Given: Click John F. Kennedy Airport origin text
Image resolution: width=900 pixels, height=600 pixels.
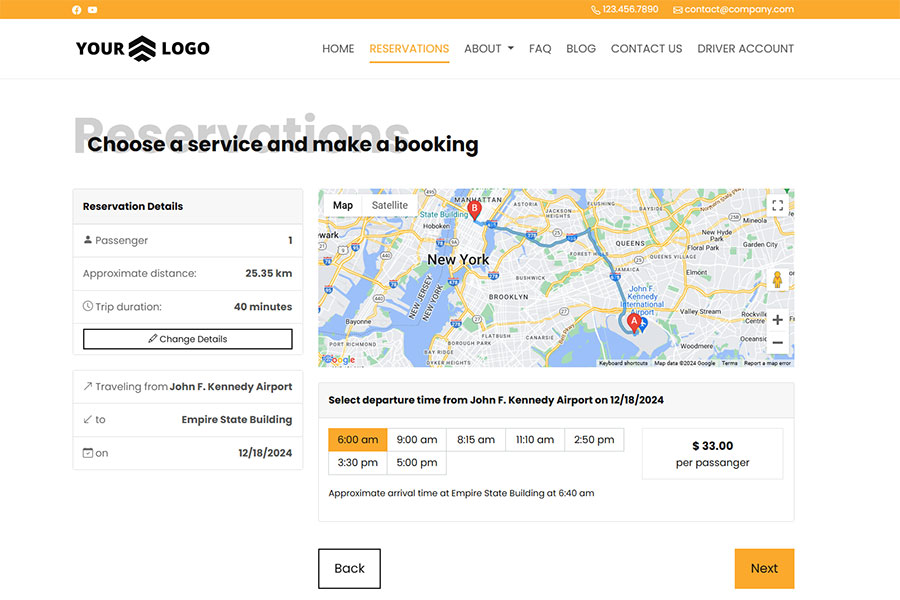Looking at the screenshot, I should point(231,386).
